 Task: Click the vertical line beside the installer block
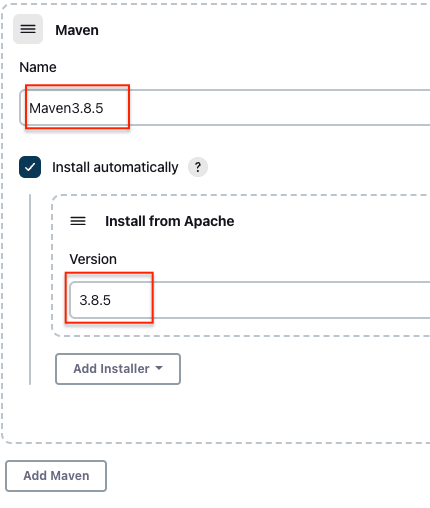pos(30,289)
